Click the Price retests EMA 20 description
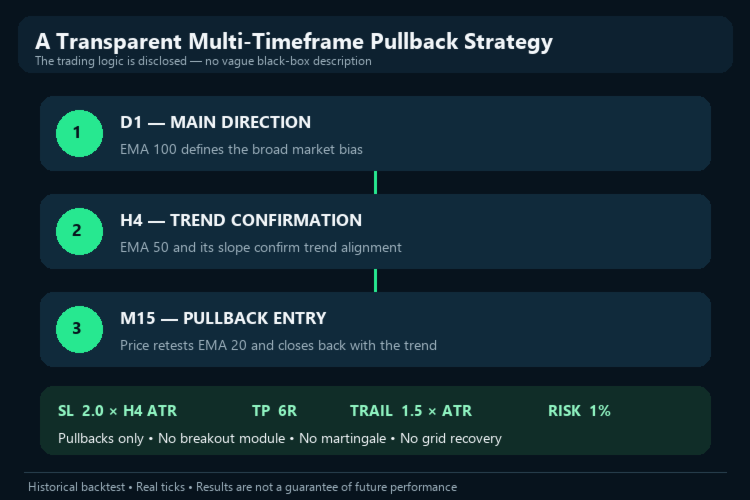750x500 pixels. pos(278,345)
